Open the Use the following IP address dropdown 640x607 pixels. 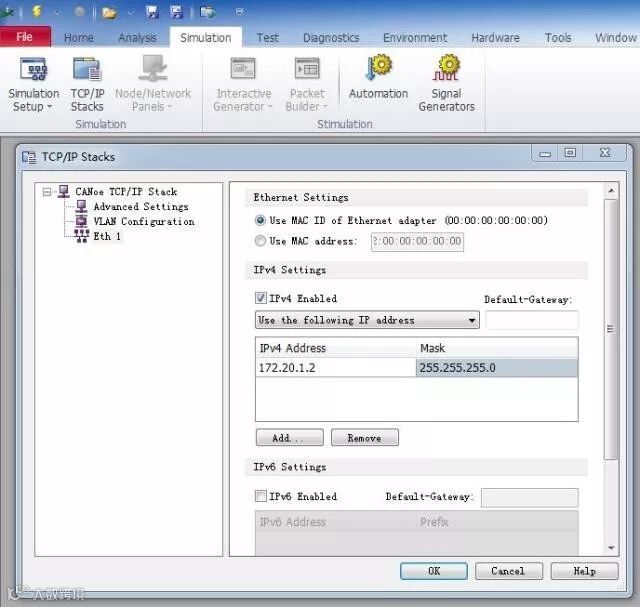point(367,320)
